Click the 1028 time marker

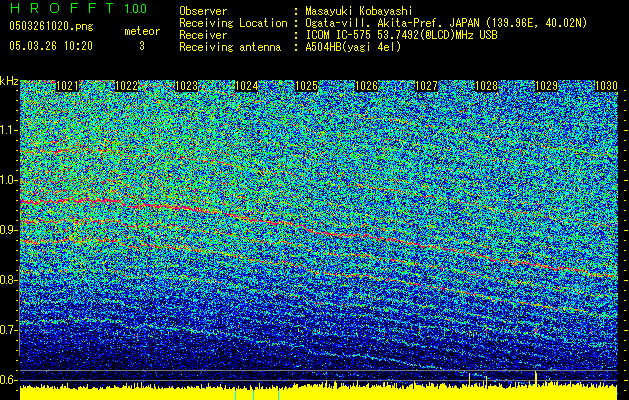click(x=486, y=86)
